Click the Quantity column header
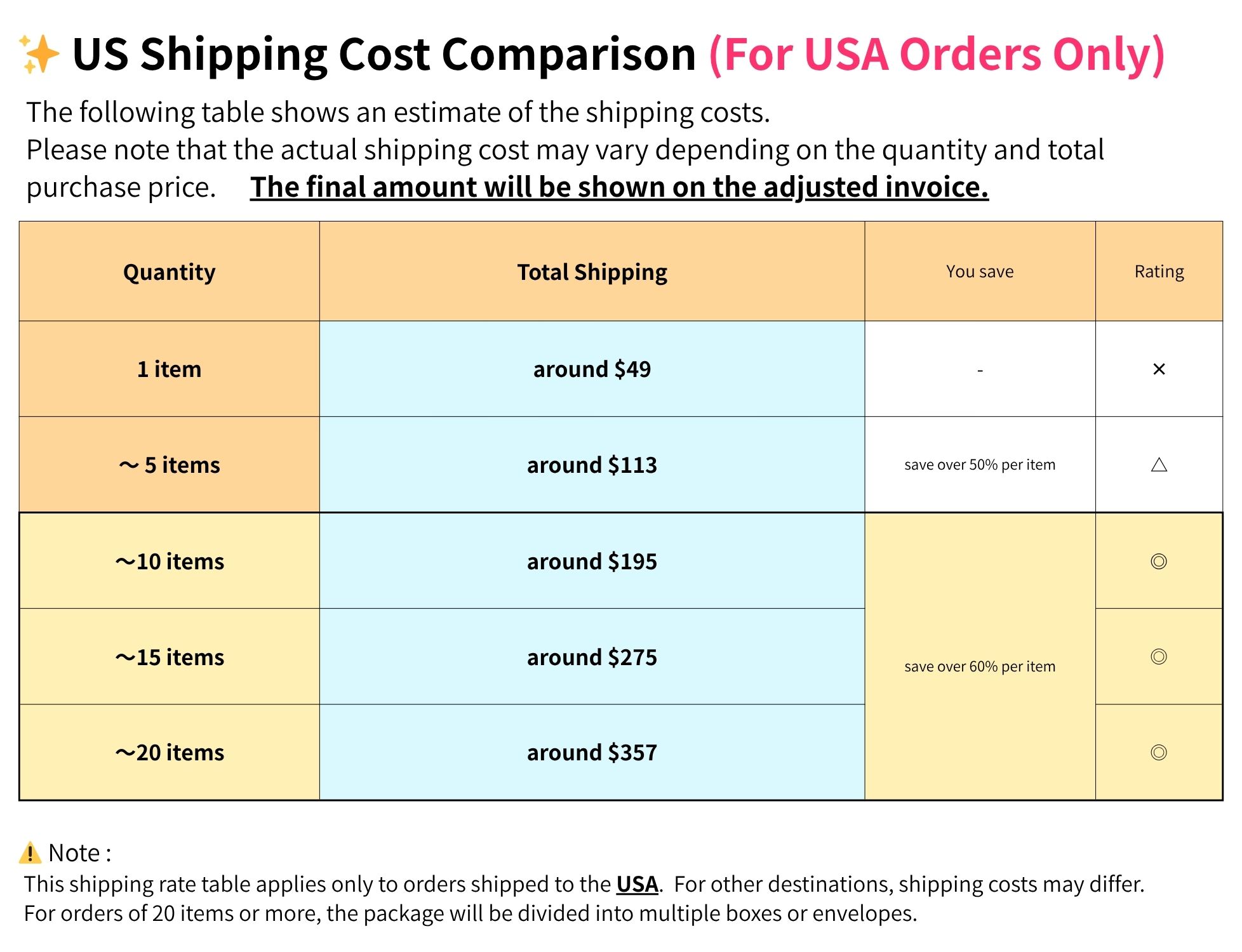 pyautogui.click(x=169, y=272)
